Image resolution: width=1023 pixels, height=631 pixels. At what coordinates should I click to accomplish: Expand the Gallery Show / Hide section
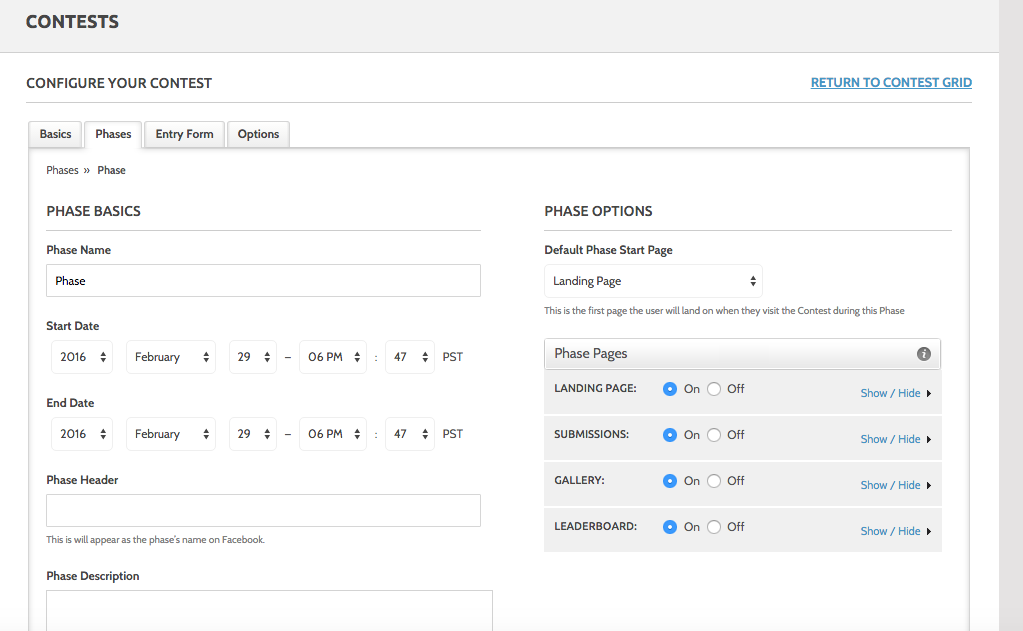pos(895,485)
